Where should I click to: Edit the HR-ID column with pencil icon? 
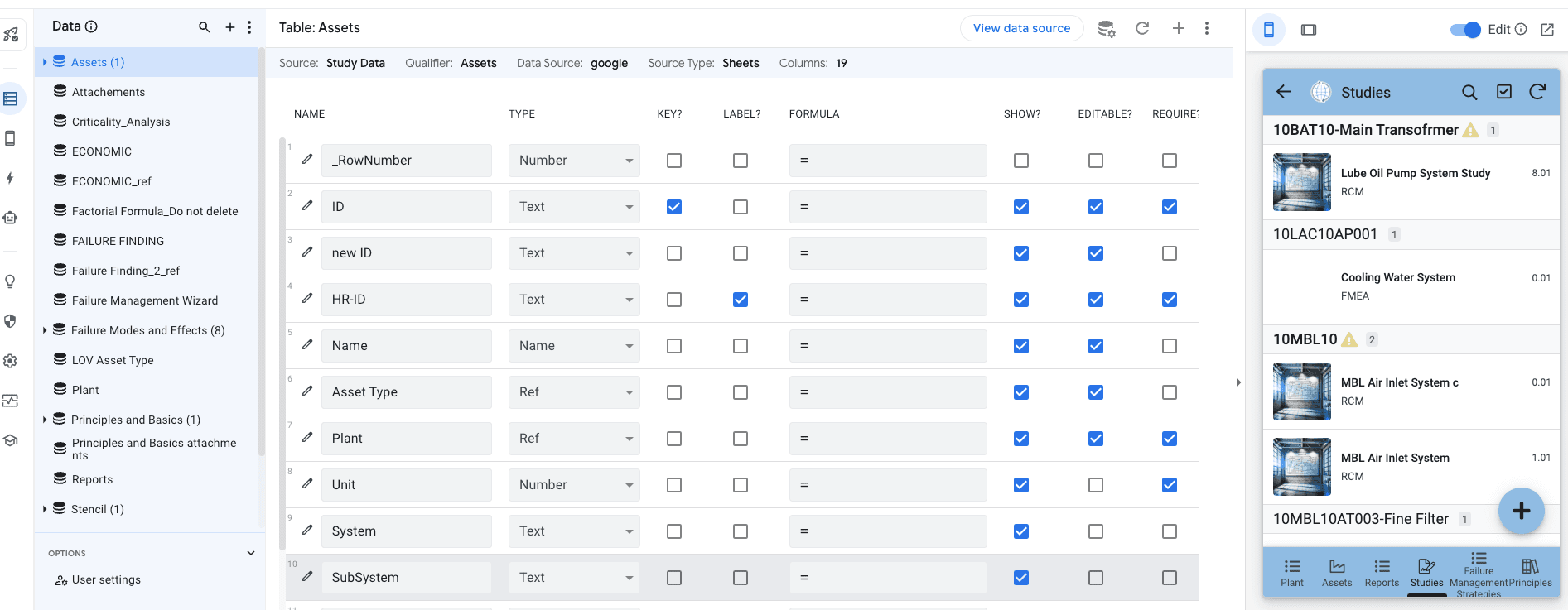307,298
